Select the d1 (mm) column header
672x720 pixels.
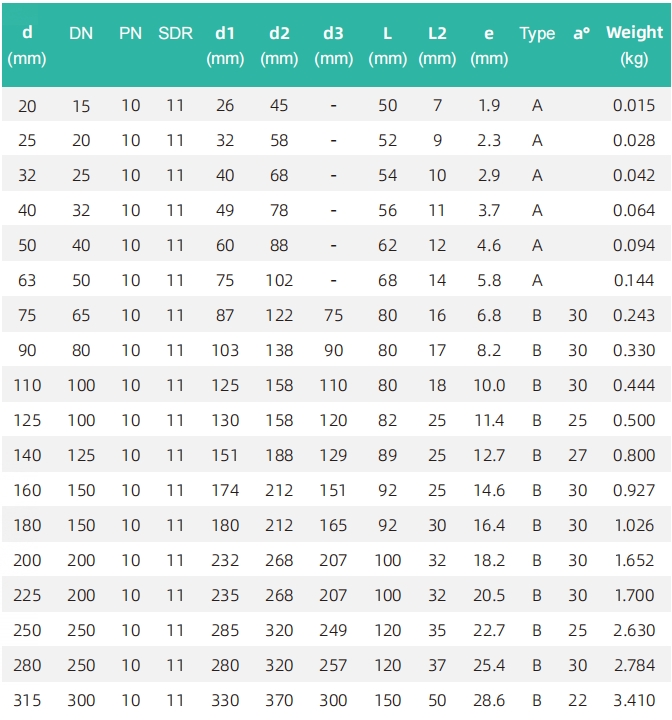coord(225,45)
